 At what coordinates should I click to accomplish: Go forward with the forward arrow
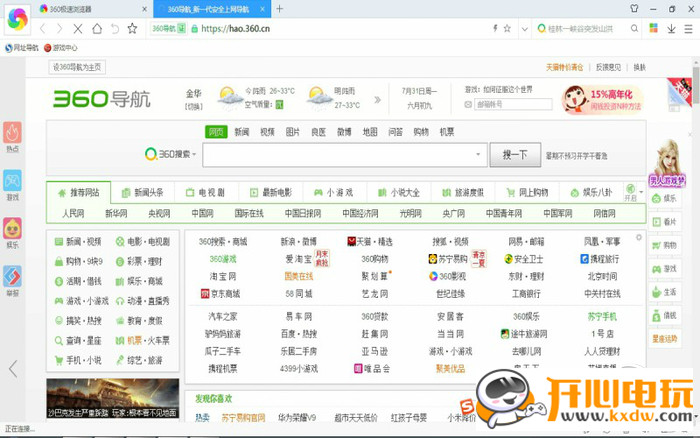tap(59, 29)
